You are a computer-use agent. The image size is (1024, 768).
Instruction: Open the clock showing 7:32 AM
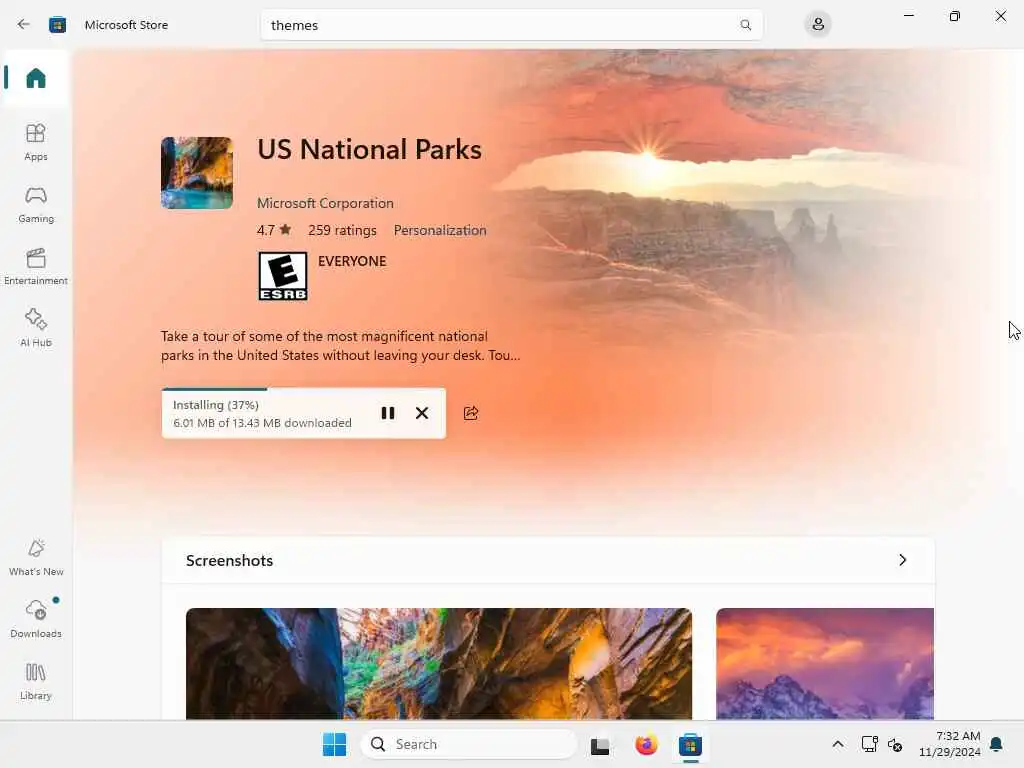pos(950,744)
